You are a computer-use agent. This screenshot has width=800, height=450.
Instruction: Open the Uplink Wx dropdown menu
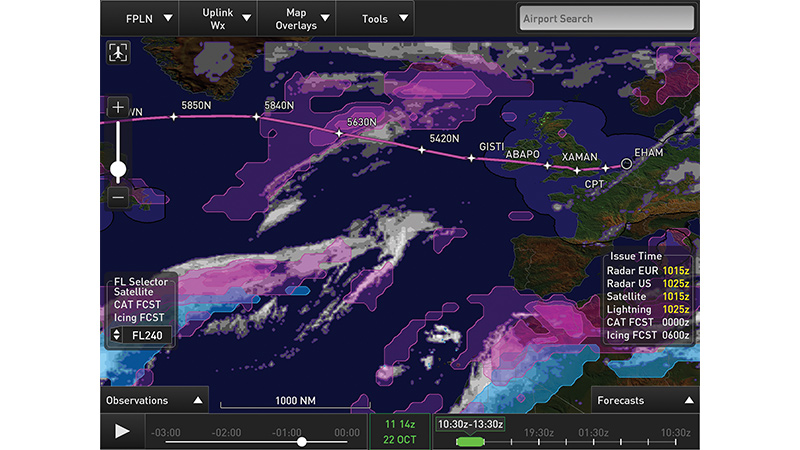pos(218,18)
